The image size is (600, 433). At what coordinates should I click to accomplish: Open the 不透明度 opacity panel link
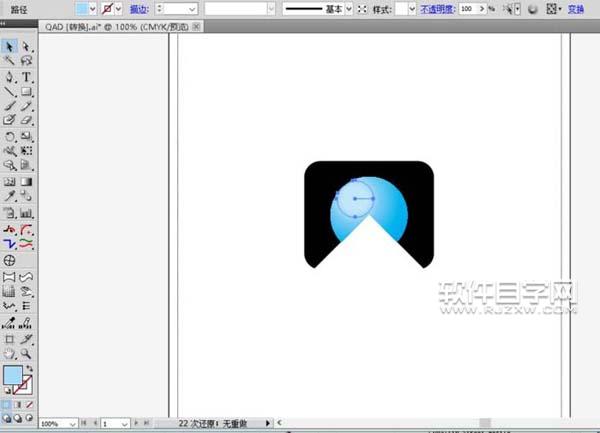point(435,8)
